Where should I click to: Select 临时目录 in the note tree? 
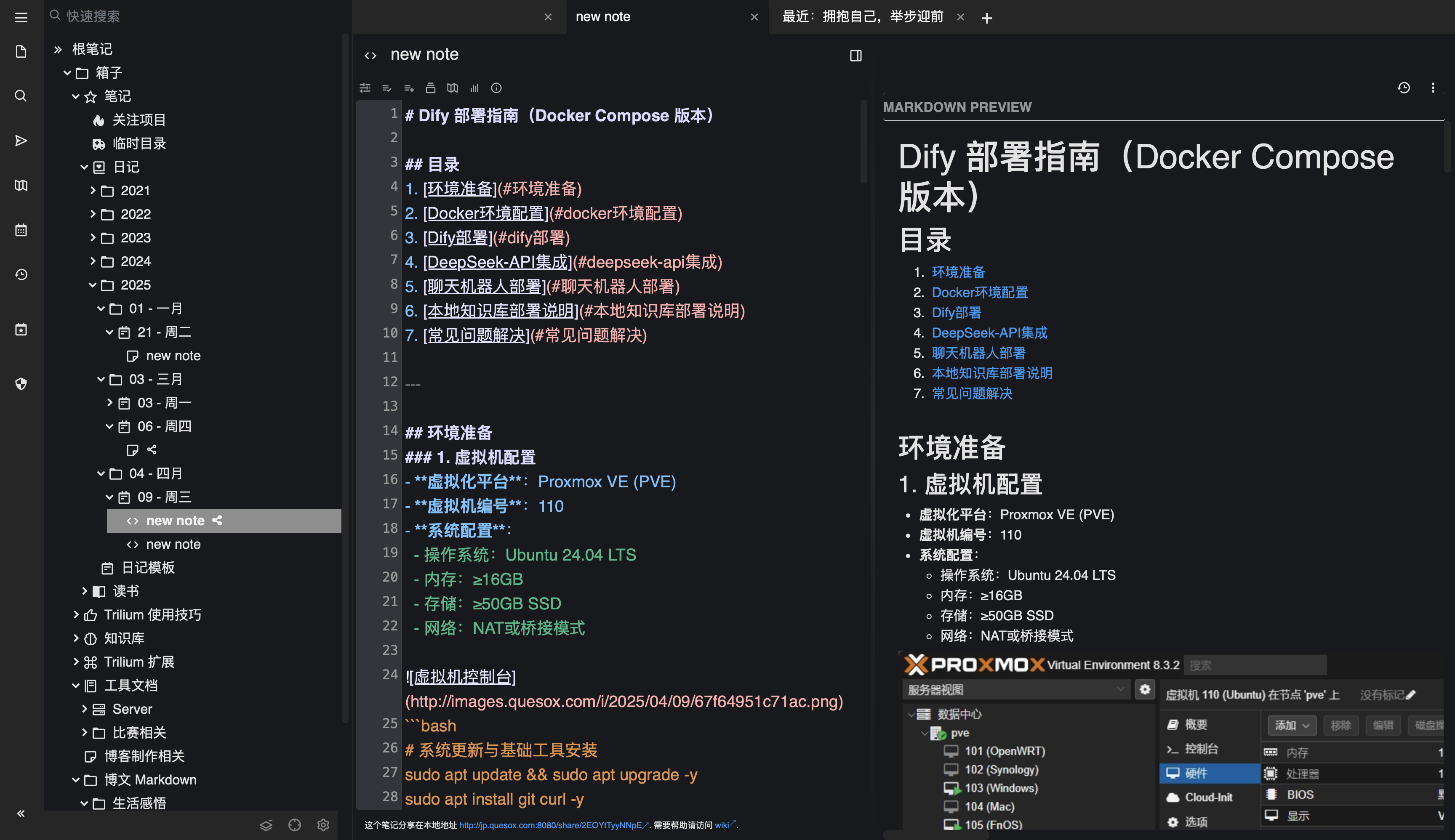point(139,144)
